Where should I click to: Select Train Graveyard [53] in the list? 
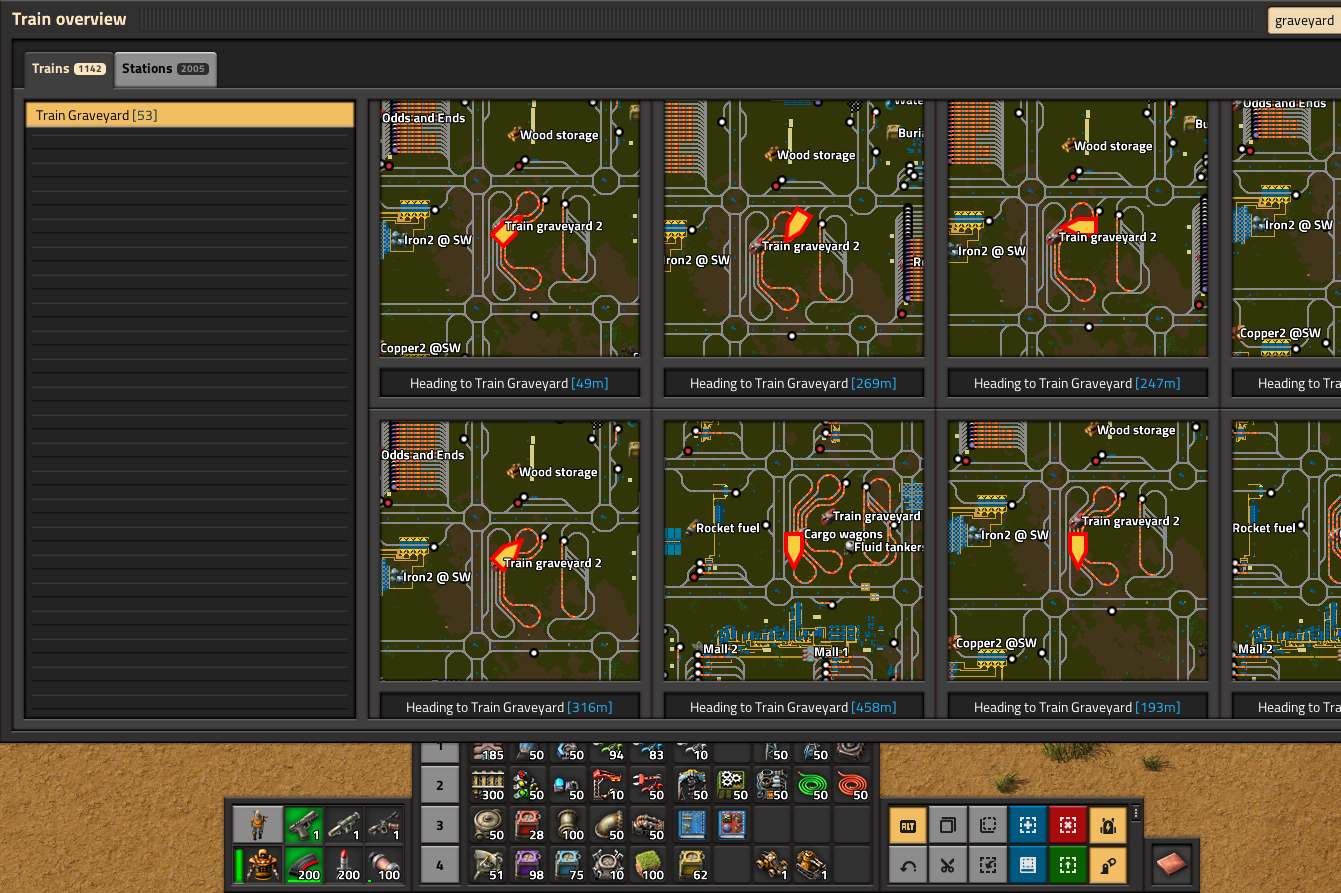[190, 115]
